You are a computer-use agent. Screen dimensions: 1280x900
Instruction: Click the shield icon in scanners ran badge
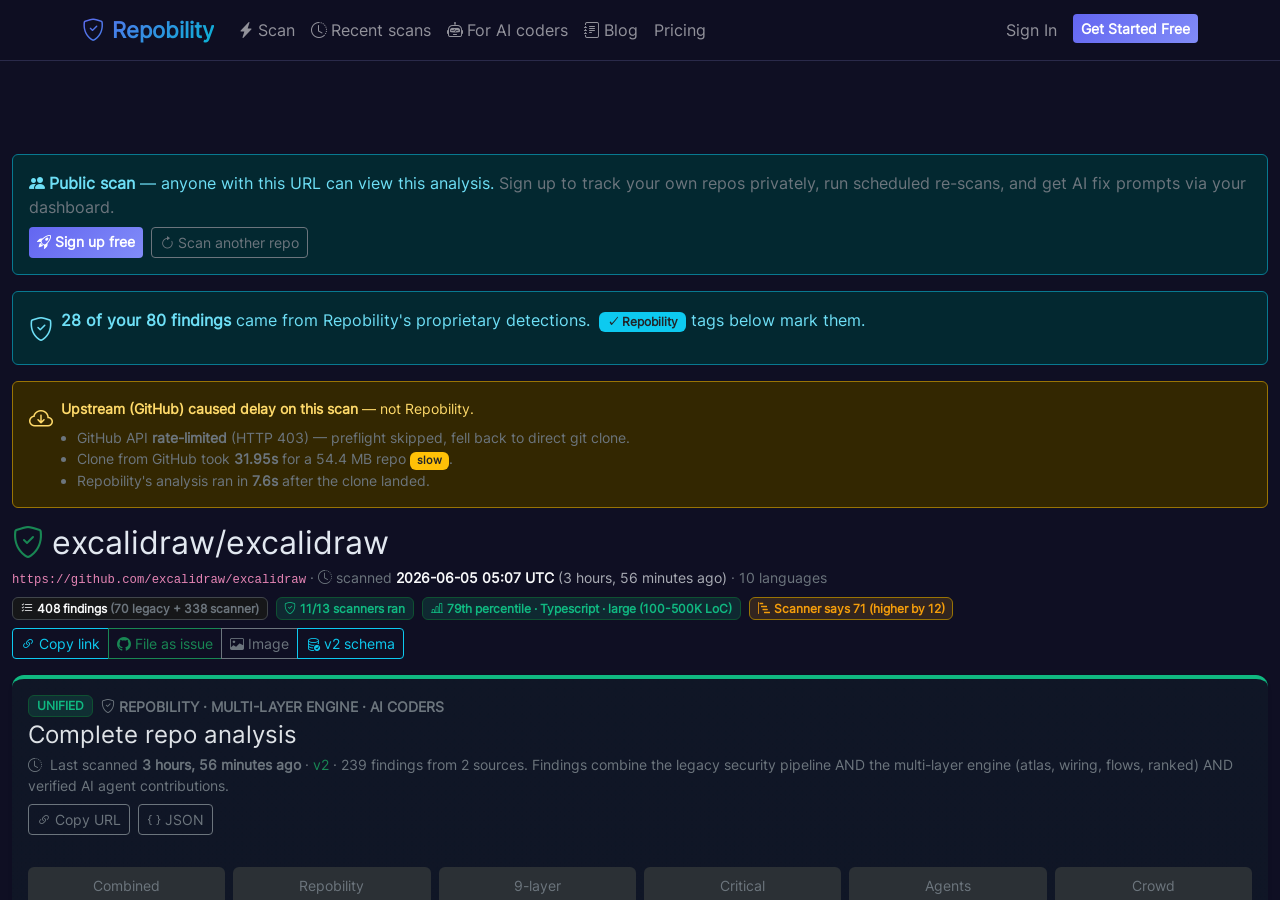click(290, 608)
